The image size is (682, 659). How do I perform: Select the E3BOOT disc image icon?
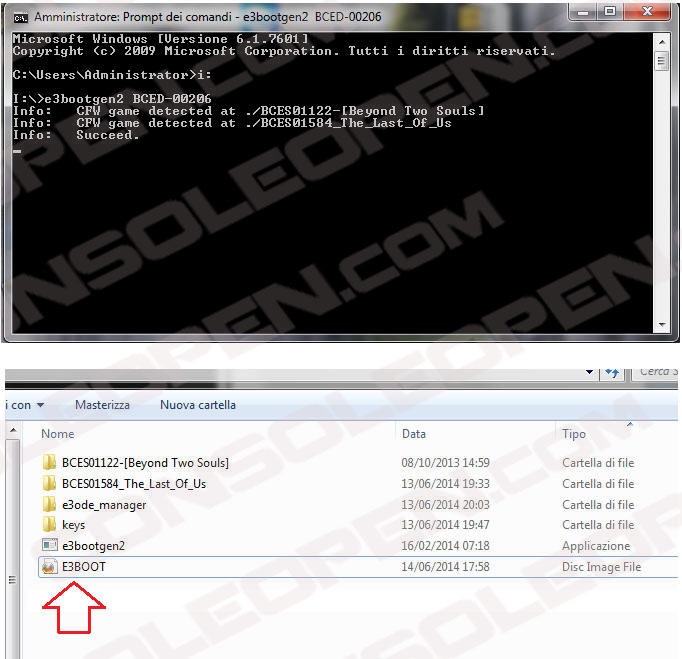49,567
